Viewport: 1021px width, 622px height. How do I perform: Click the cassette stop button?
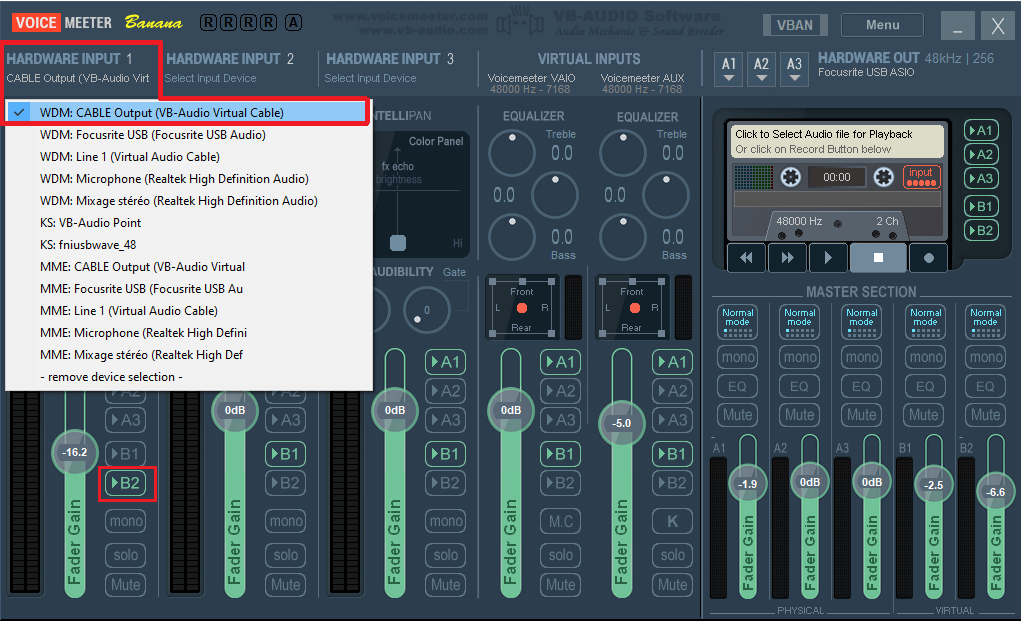[878, 257]
